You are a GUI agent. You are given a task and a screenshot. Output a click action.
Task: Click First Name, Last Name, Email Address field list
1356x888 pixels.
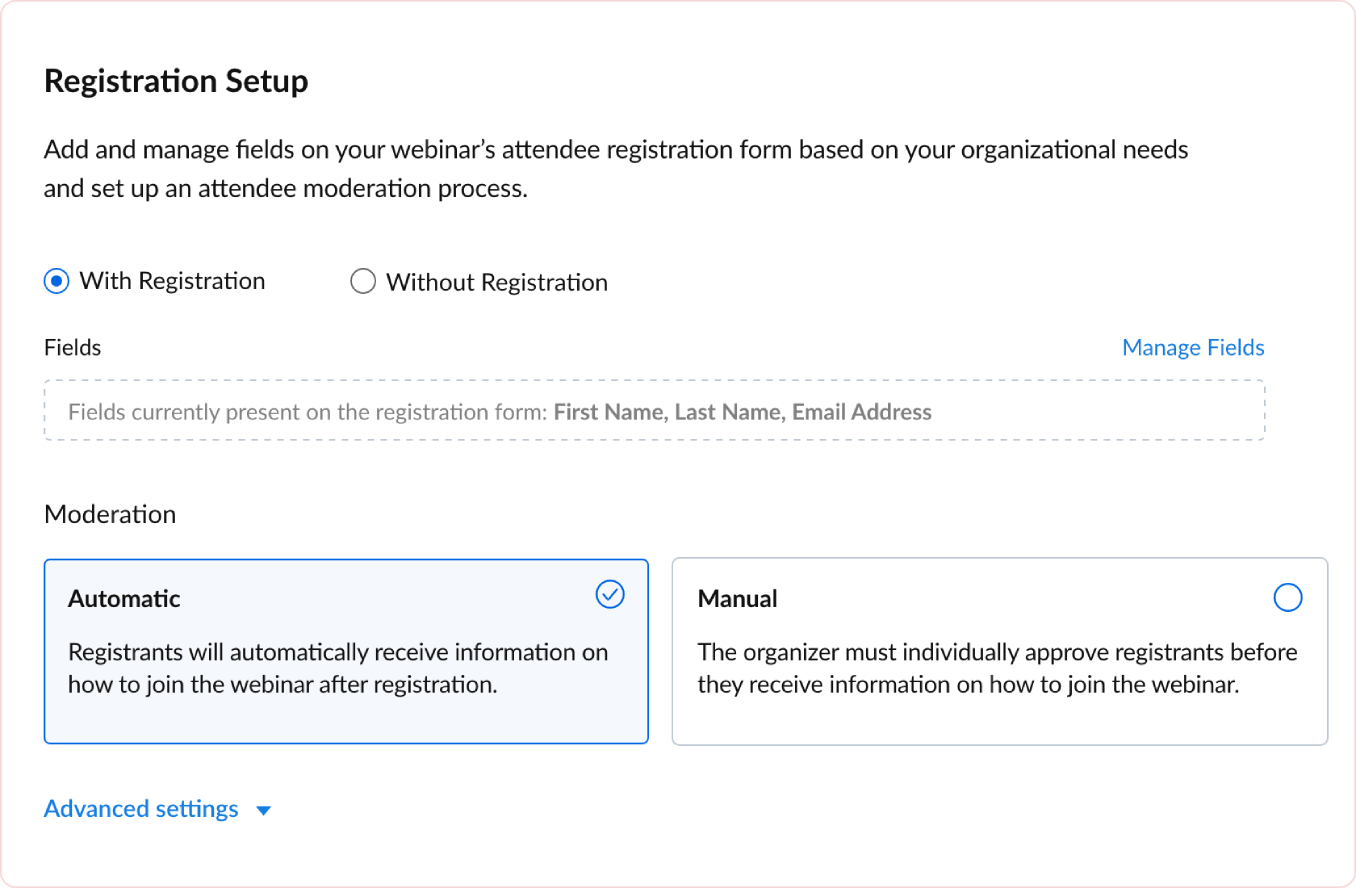743,411
